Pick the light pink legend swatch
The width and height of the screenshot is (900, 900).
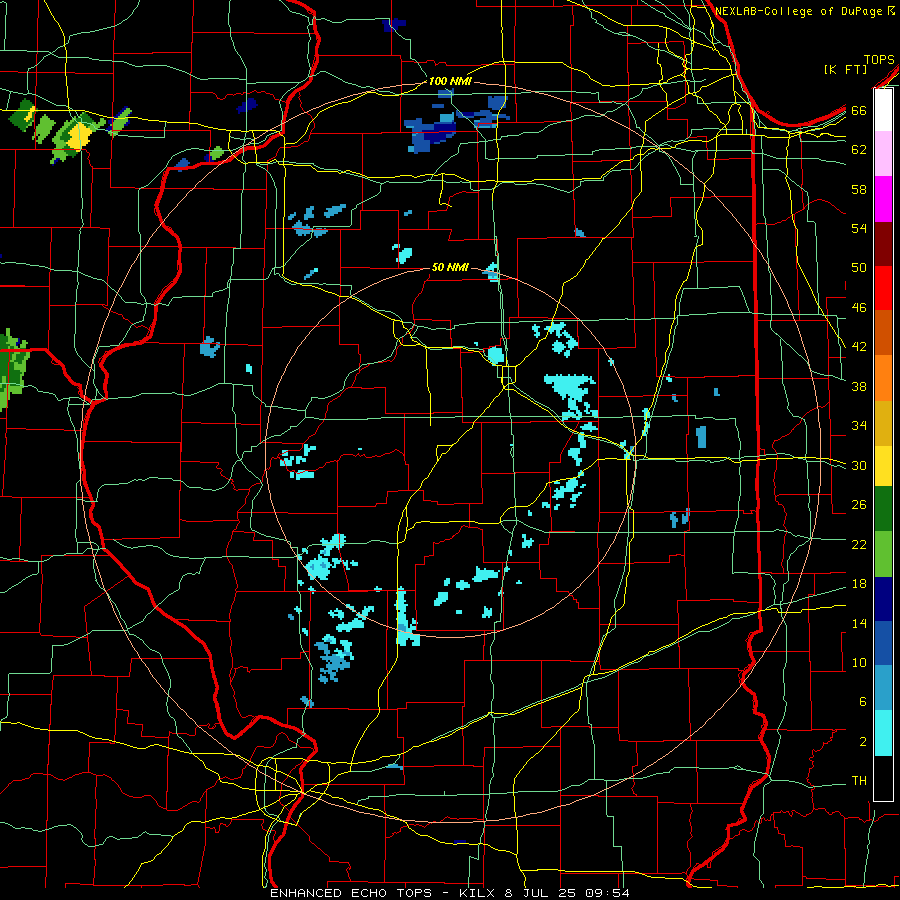click(883, 154)
